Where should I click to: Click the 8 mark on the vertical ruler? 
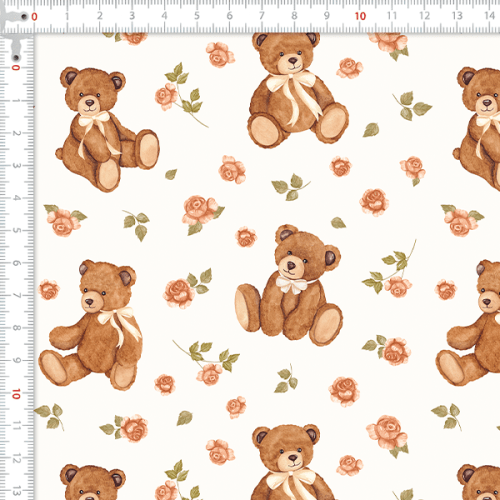(x=16, y=328)
